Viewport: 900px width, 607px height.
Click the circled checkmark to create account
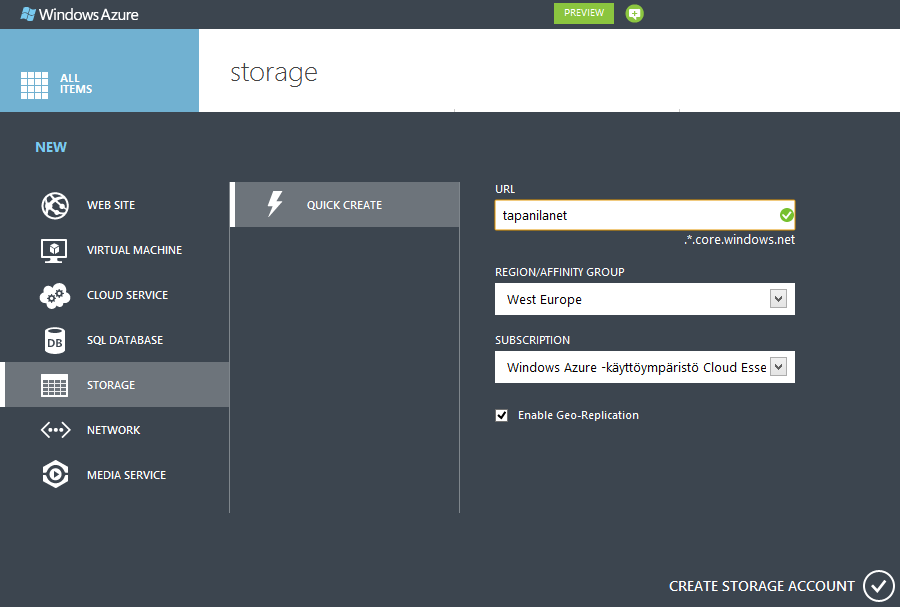click(879, 586)
